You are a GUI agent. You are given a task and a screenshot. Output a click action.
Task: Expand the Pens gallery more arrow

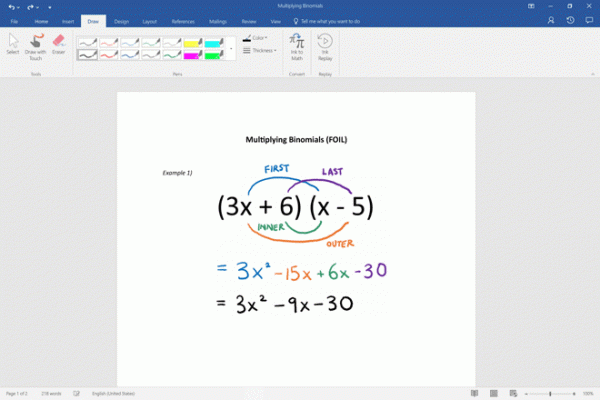[231, 49]
